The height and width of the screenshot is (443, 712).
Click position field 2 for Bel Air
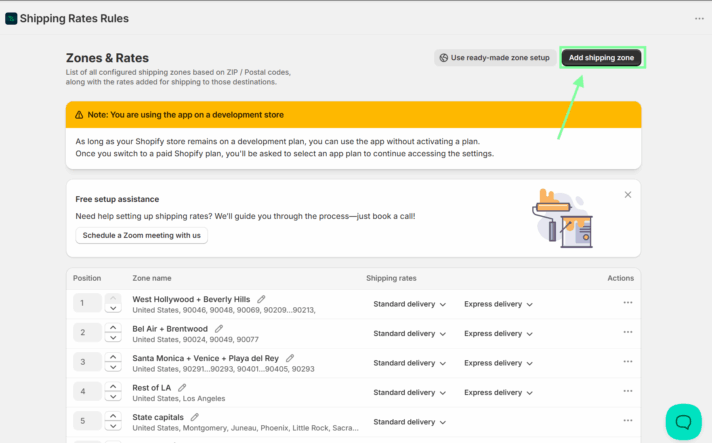[87, 332]
